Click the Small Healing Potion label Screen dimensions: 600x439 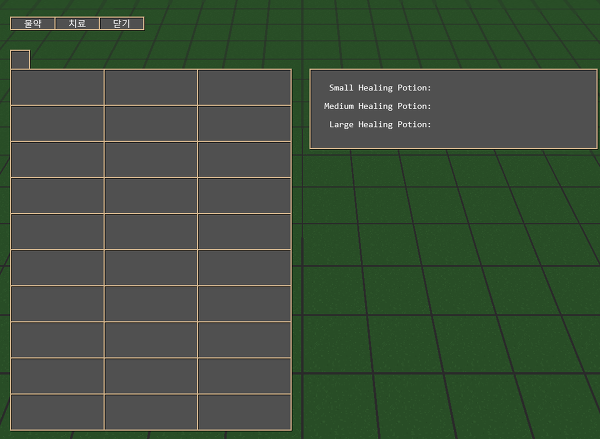coord(380,88)
